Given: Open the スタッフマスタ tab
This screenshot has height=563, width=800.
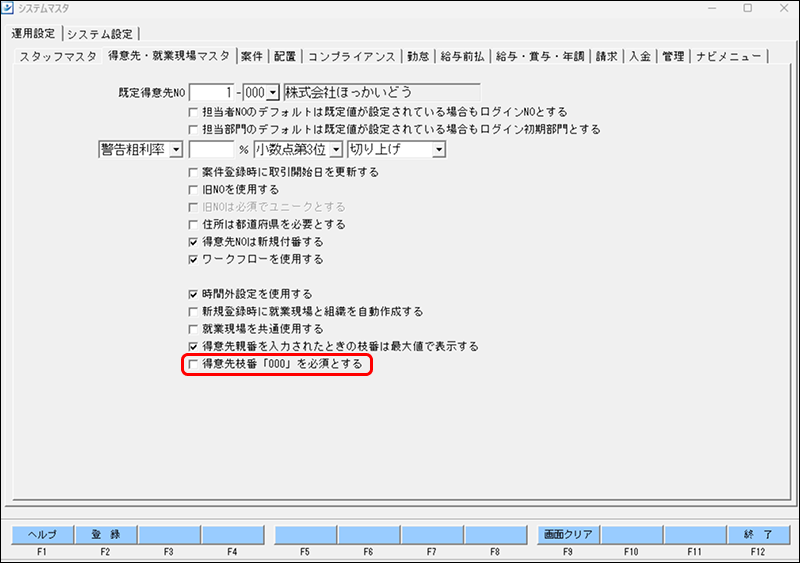Looking at the screenshot, I should [58, 56].
